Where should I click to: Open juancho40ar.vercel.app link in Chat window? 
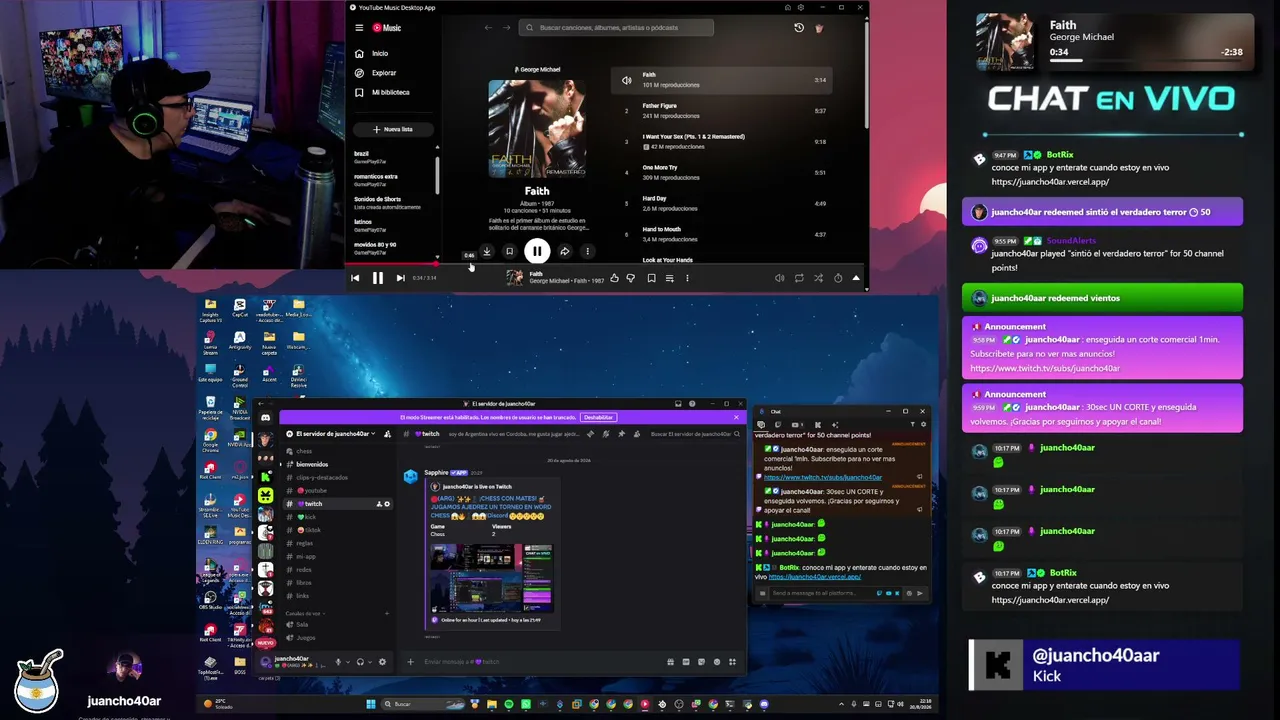(x=814, y=577)
